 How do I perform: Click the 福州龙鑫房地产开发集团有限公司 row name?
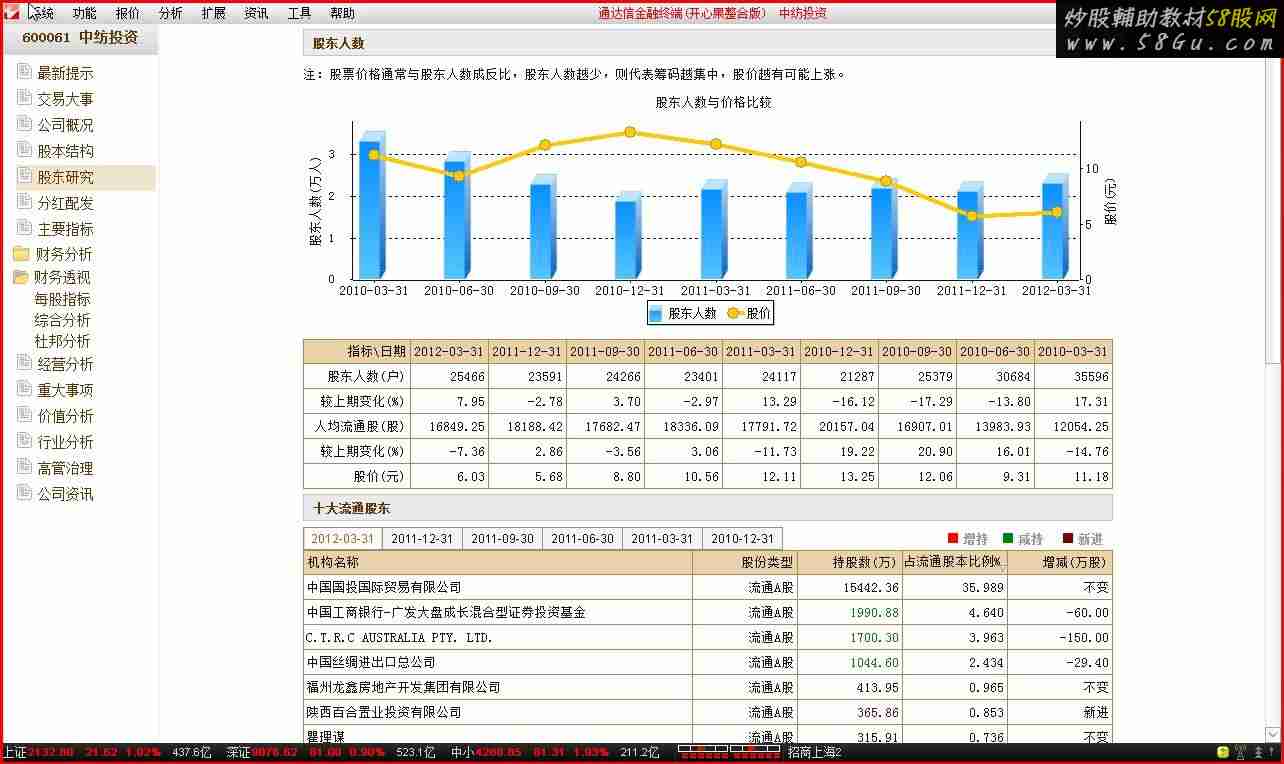point(404,687)
